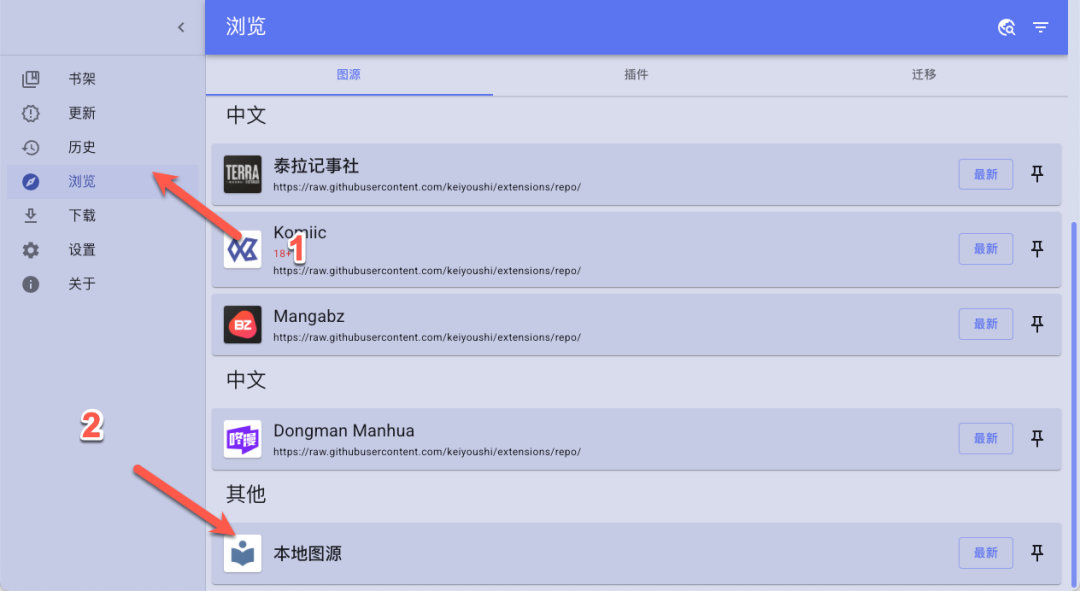Open global source search
The height and width of the screenshot is (591, 1080).
(x=1006, y=27)
